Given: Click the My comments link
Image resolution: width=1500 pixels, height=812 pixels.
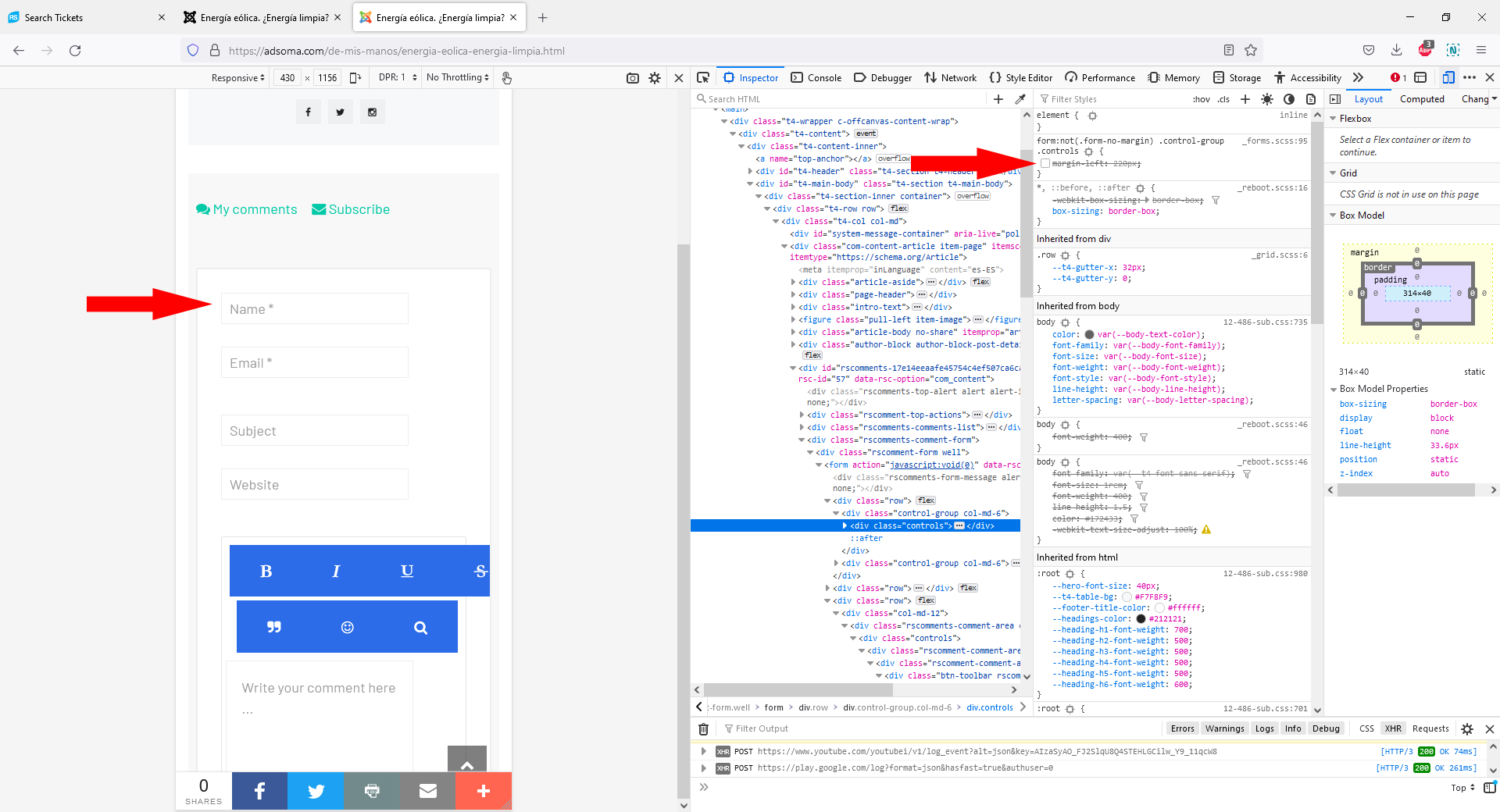Looking at the screenshot, I should click(x=247, y=209).
